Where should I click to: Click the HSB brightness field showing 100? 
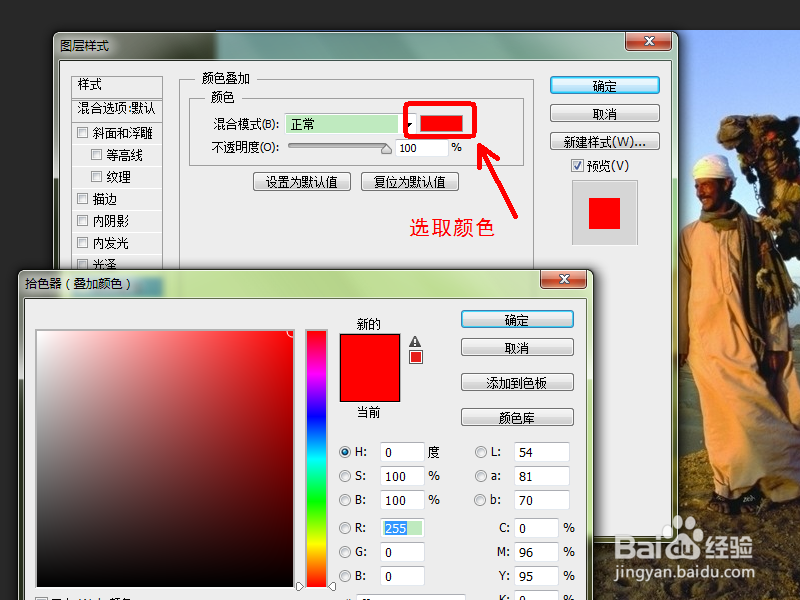[x=402, y=500]
